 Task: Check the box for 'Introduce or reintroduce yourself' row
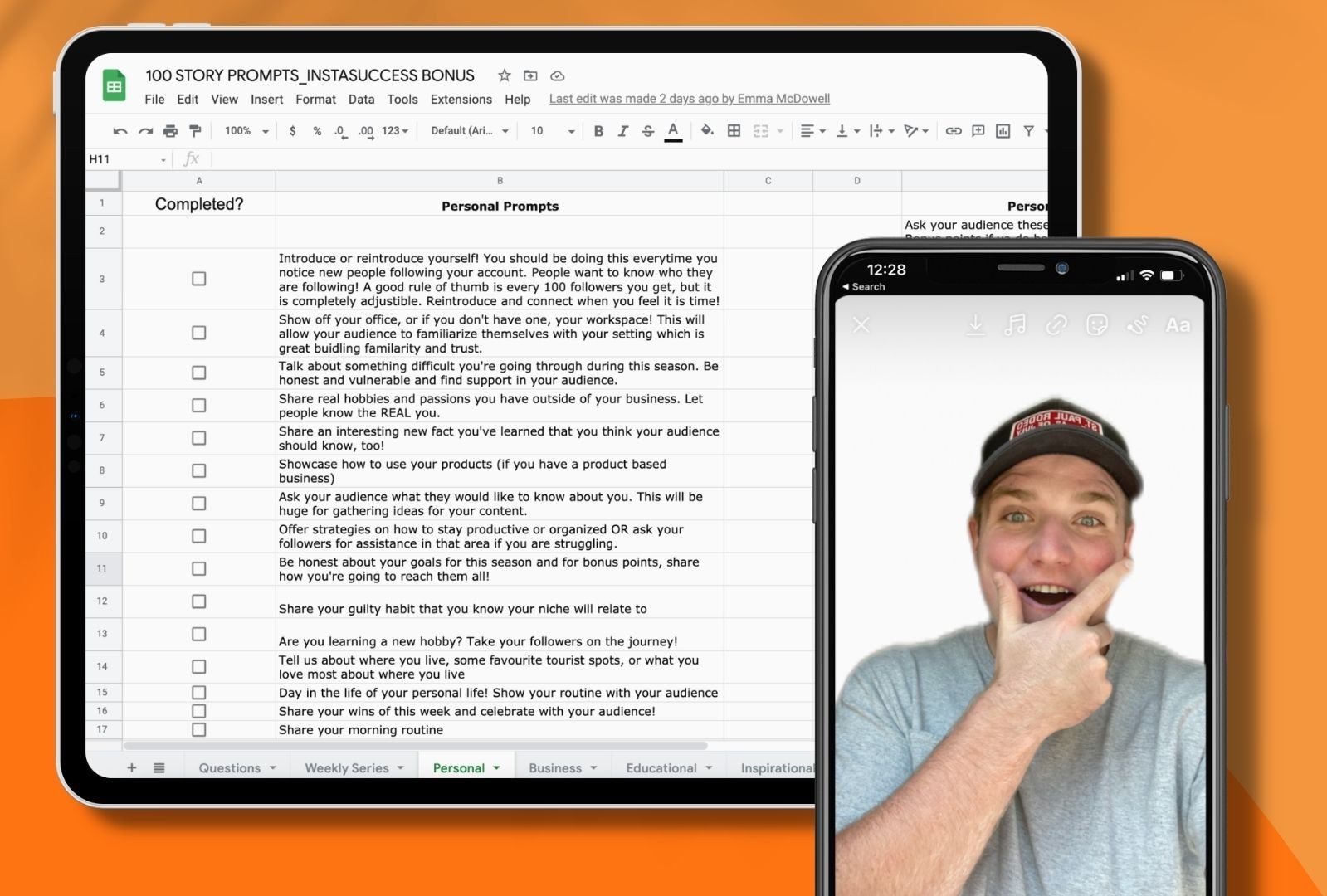(x=198, y=279)
